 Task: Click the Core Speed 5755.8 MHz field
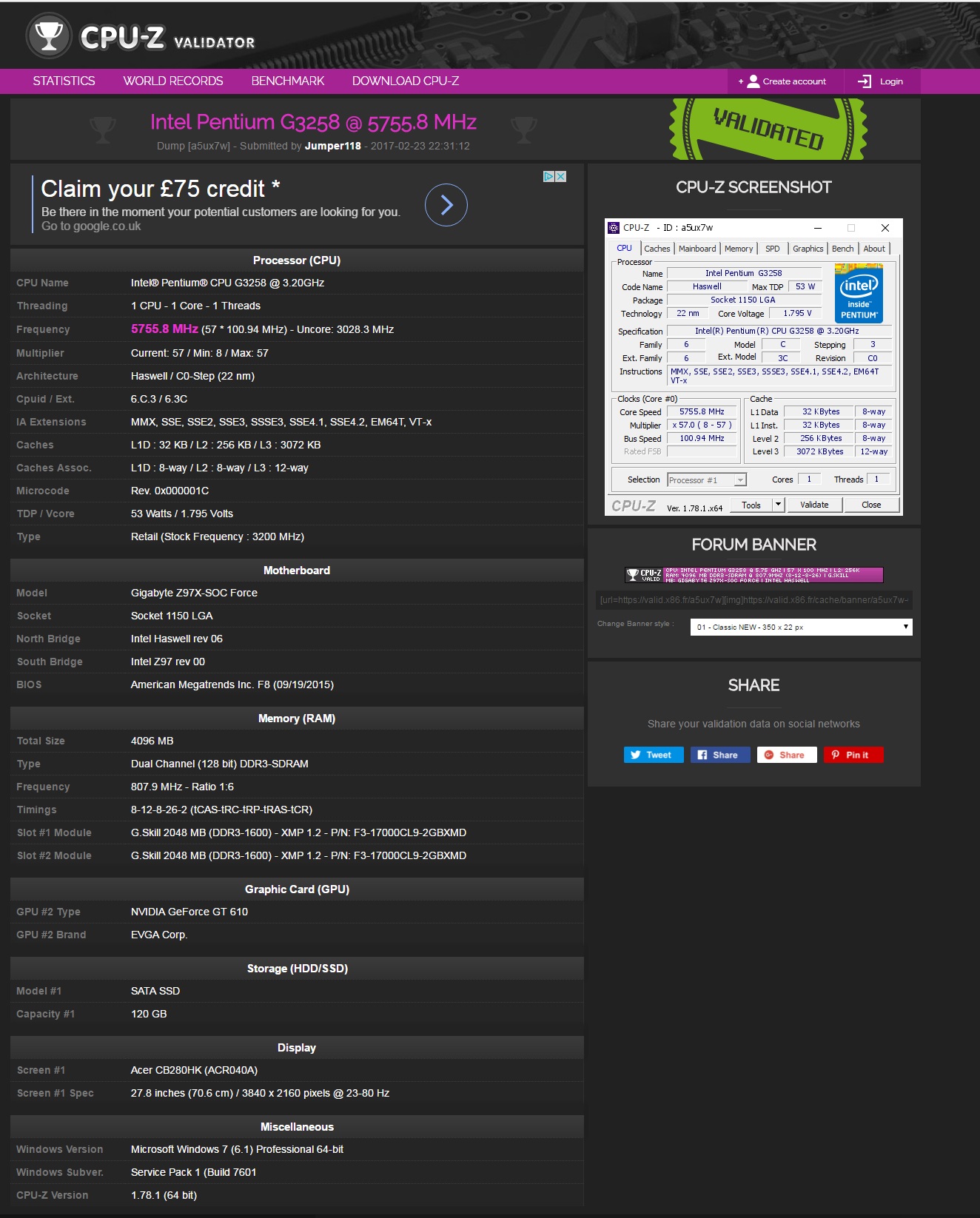[702, 411]
